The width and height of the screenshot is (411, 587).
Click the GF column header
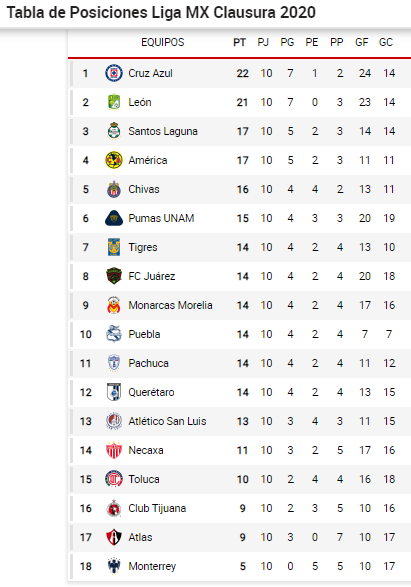click(362, 42)
